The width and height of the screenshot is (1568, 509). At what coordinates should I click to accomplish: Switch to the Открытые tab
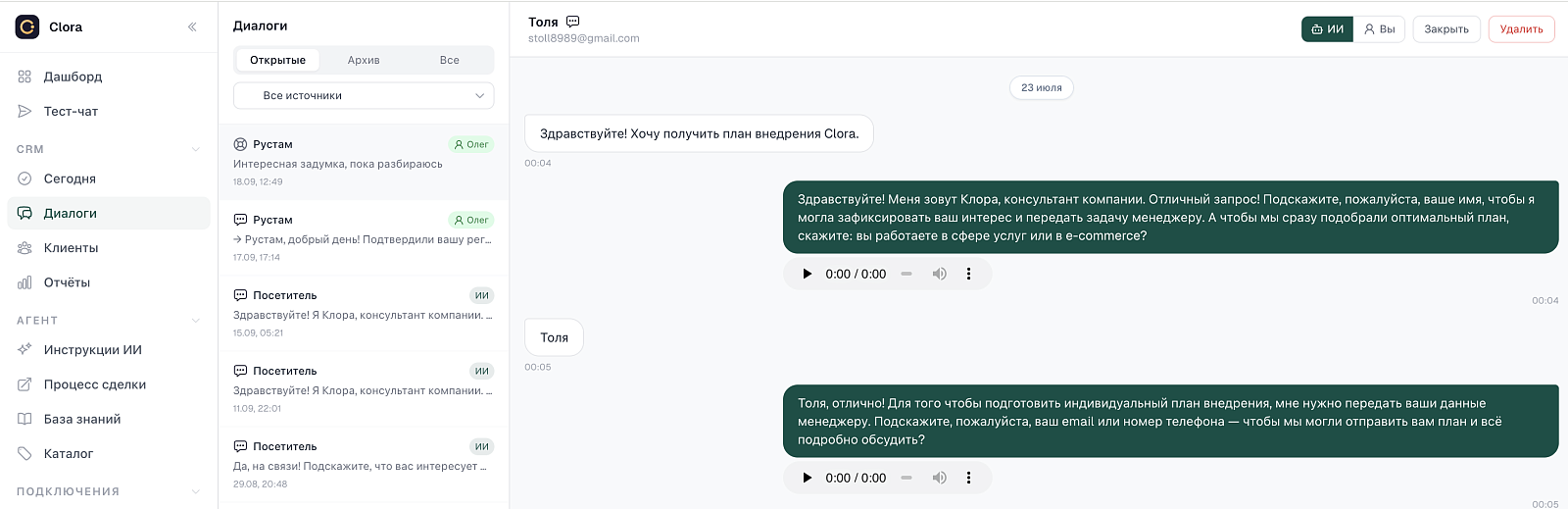[277, 60]
